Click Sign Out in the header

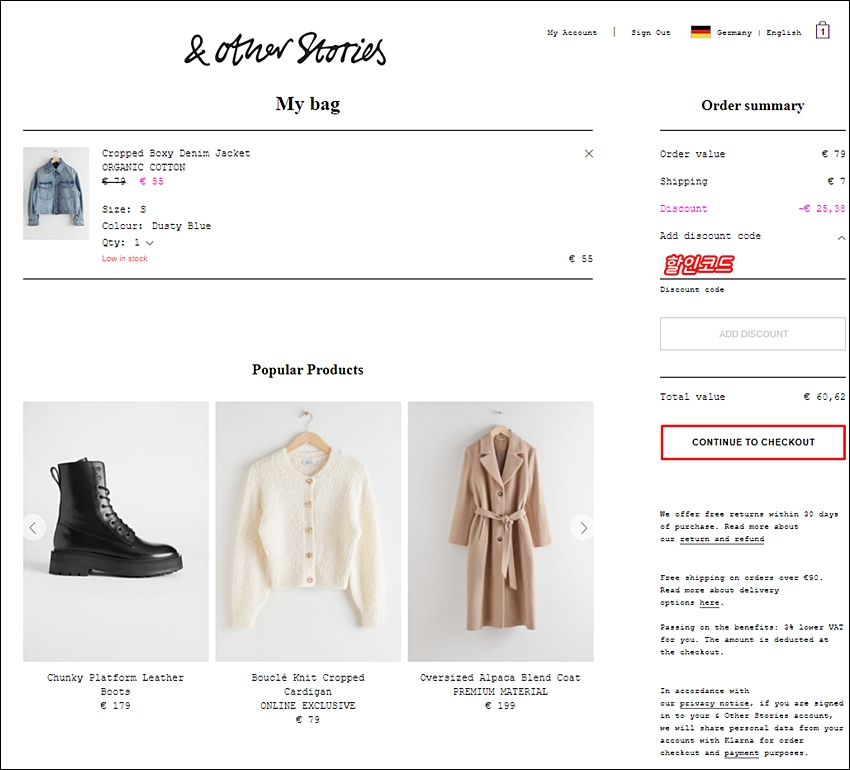[x=651, y=33]
